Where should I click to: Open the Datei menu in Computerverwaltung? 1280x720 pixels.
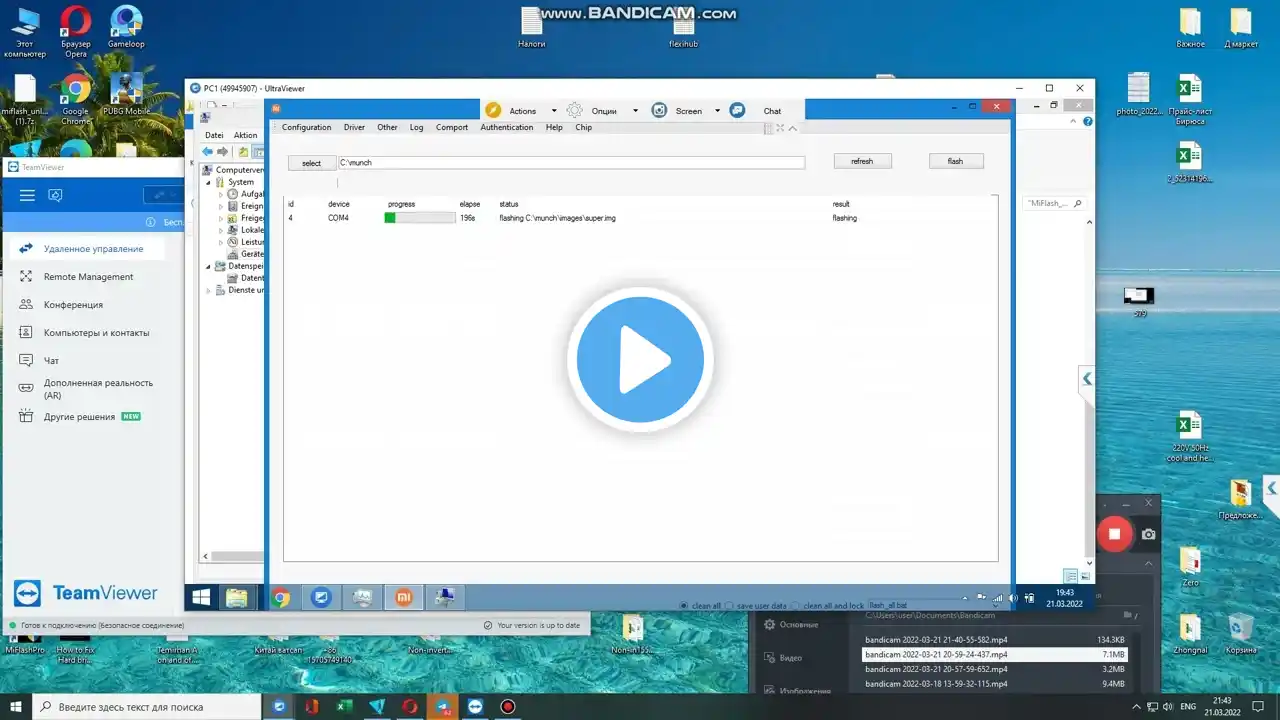point(214,135)
